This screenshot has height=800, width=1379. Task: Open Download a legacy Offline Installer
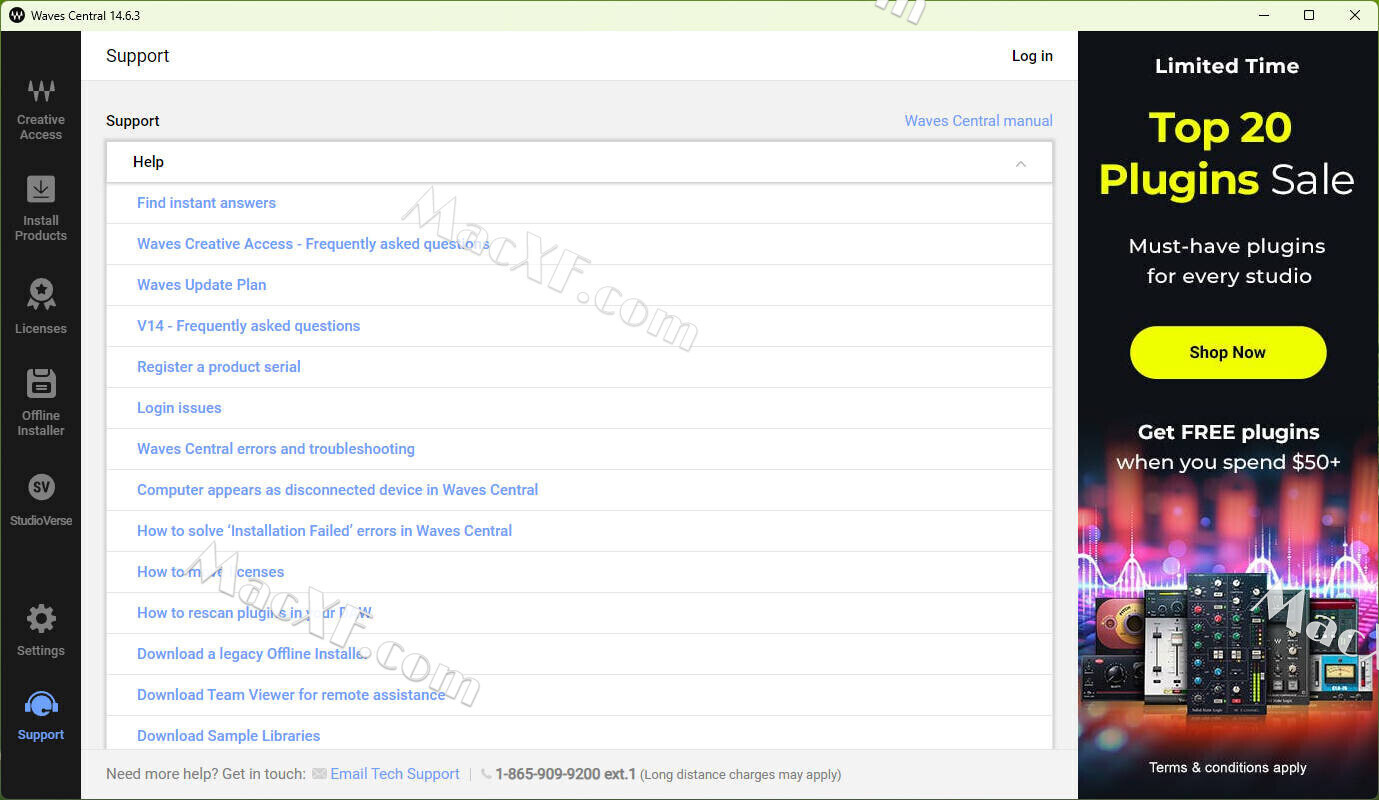(x=253, y=654)
